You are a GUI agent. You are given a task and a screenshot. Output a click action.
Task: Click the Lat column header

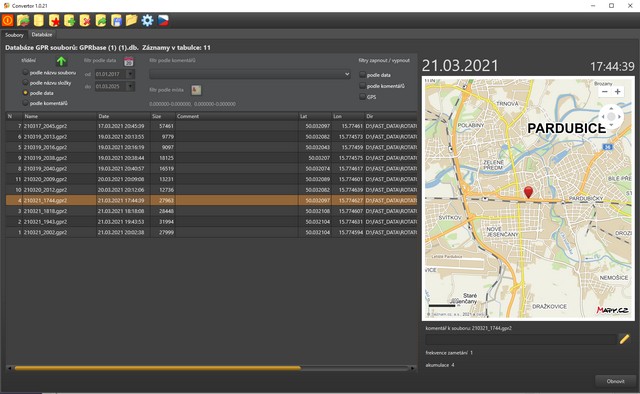pyautogui.click(x=315, y=116)
